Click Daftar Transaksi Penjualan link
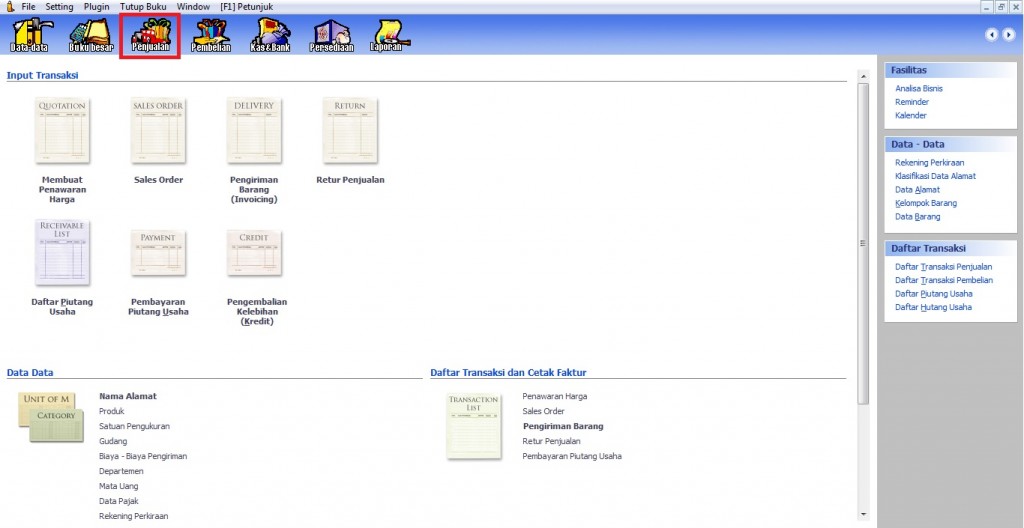This screenshot has height=528, width=1024. 943,267
